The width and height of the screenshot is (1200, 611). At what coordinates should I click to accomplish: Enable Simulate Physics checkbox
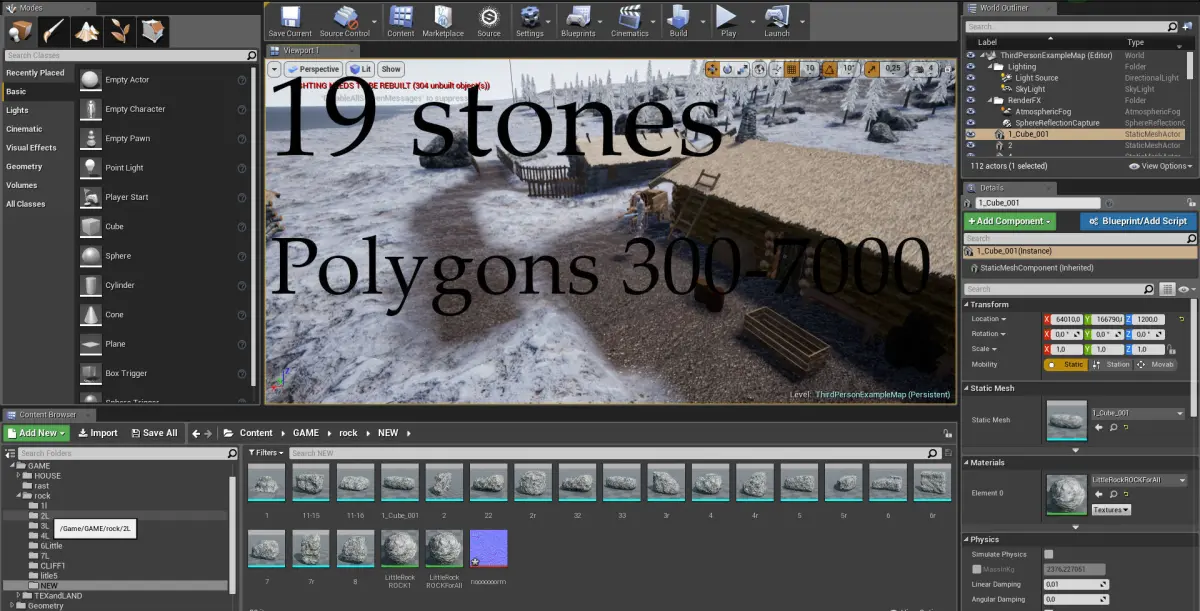tap(1048, 554)
